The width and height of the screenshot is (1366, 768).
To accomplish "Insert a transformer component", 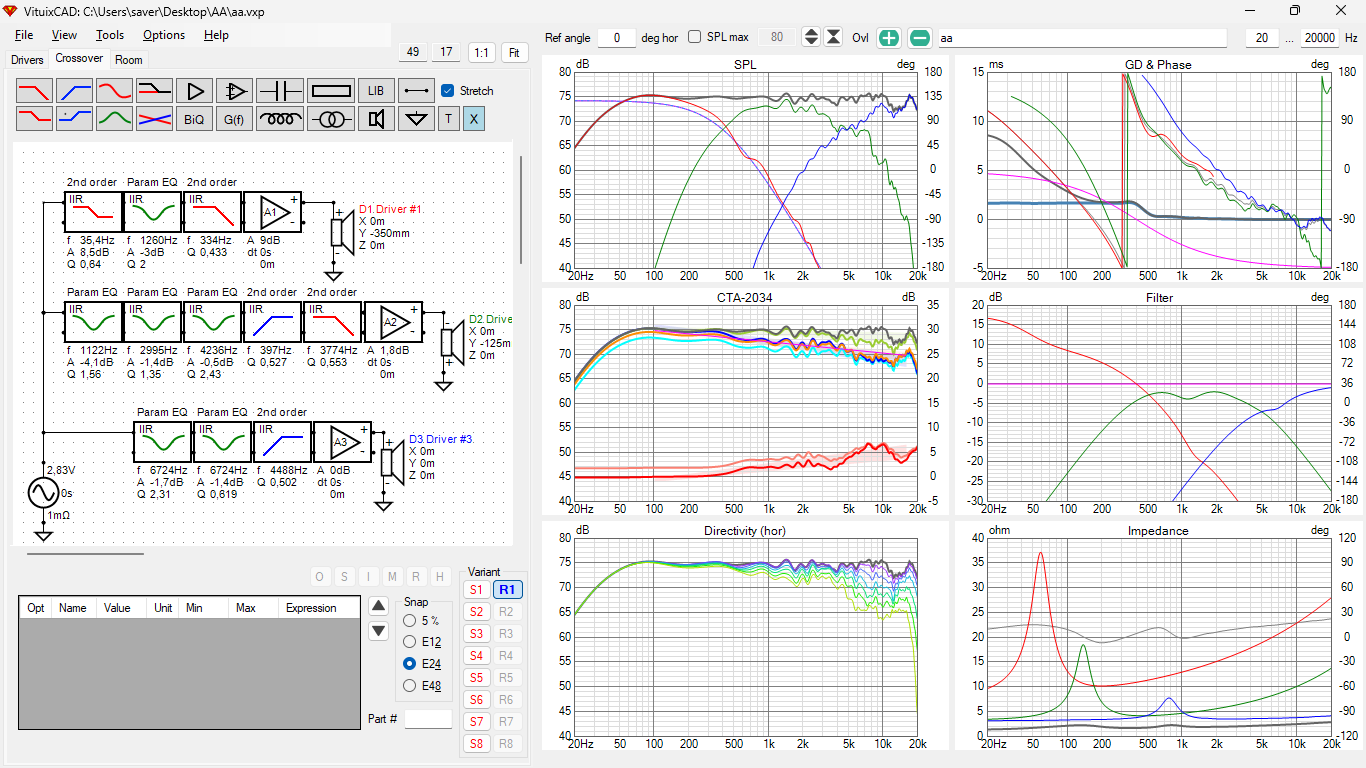I will coord(330,119).
